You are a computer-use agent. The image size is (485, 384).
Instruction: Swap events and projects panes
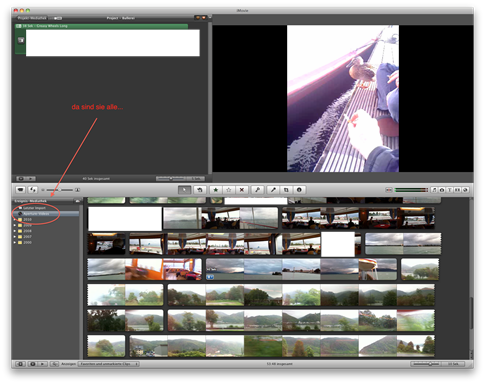[33, 190]
